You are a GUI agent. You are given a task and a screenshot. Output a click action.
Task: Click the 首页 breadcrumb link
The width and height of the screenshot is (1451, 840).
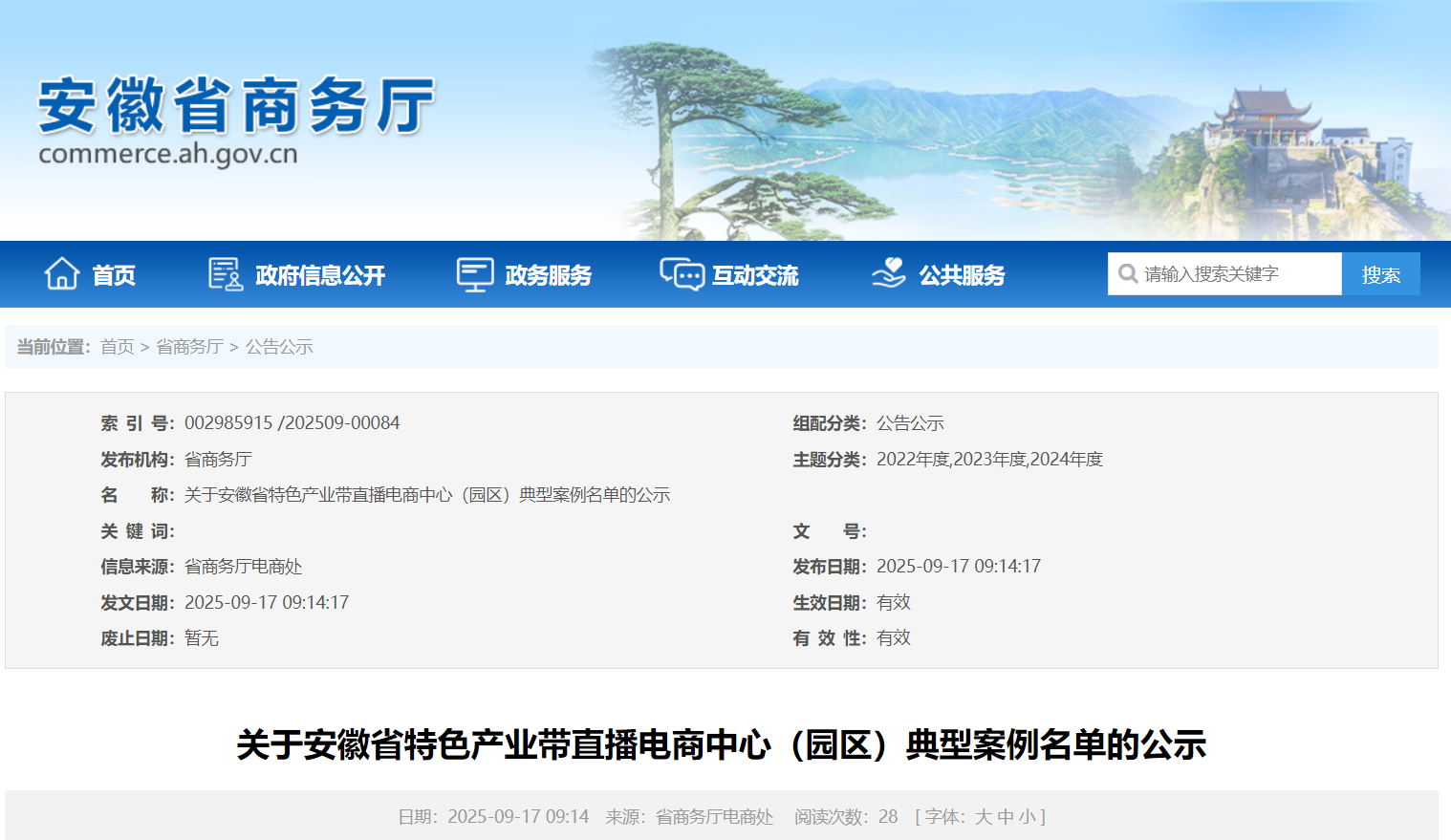point(117,346)
